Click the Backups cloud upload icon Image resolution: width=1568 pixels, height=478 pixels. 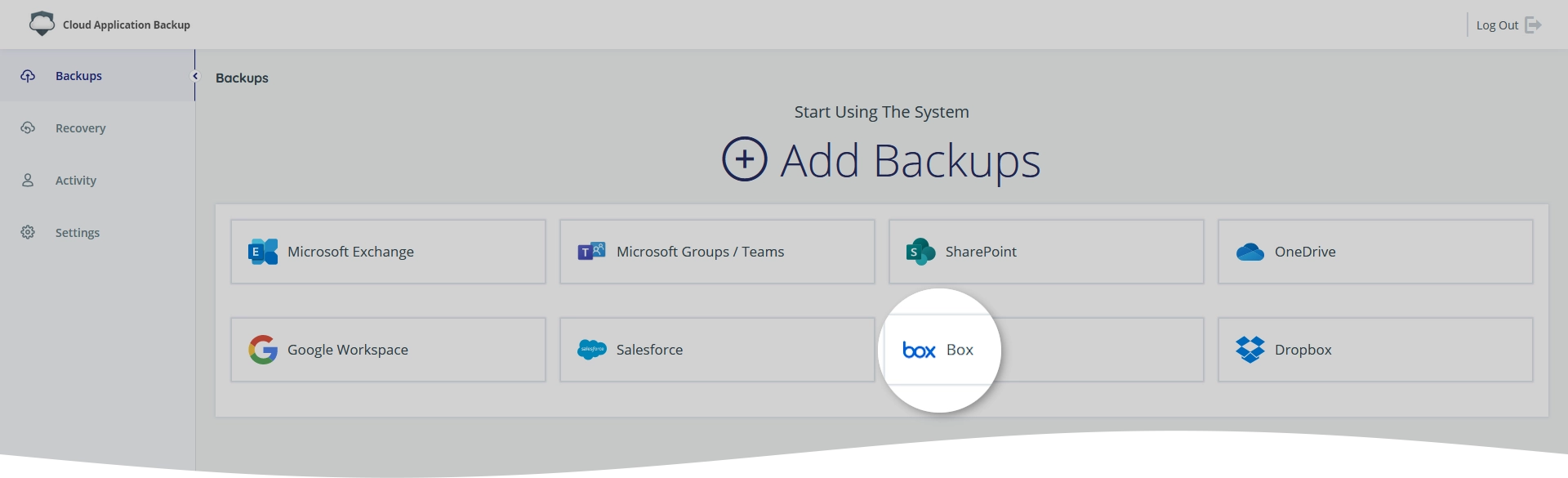[28, 76]
